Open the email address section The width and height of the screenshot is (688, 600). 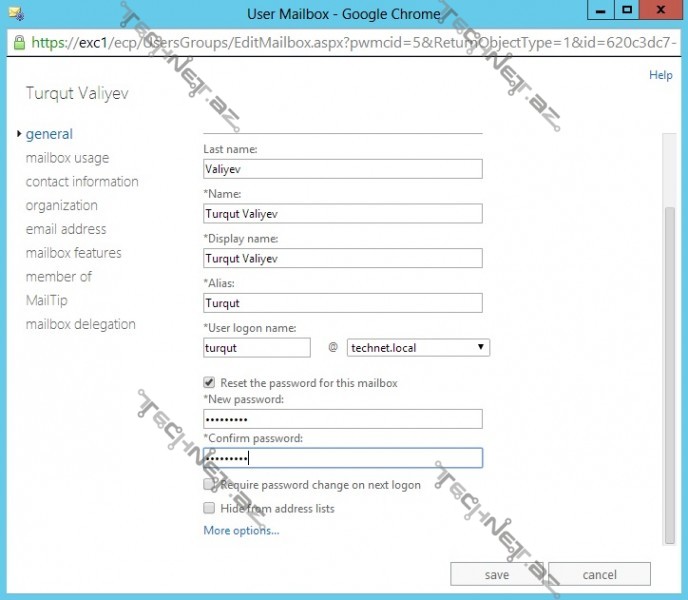(x=66, y=229)
